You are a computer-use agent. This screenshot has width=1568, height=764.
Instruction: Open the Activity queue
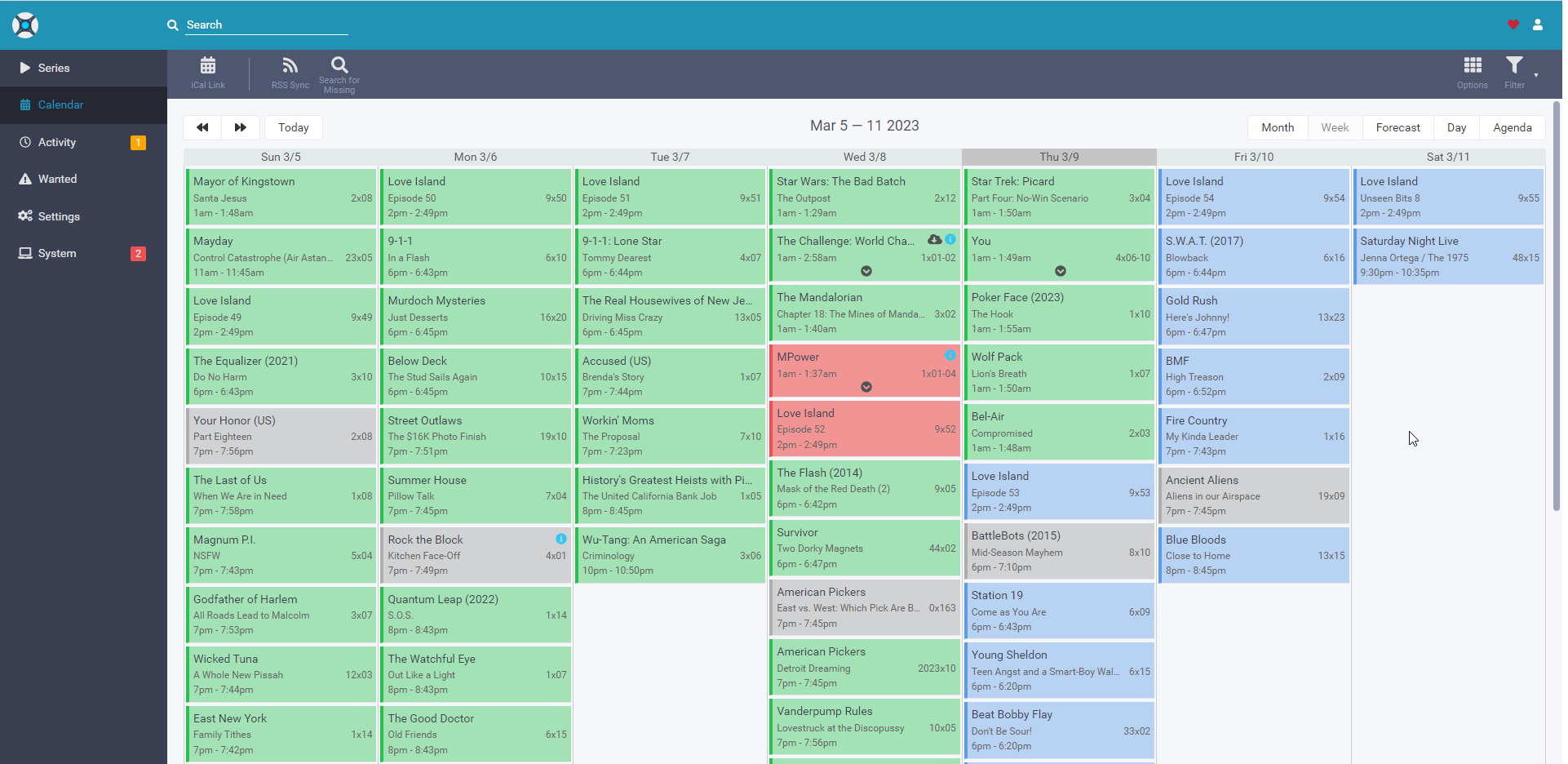click(x=56, y=142)
